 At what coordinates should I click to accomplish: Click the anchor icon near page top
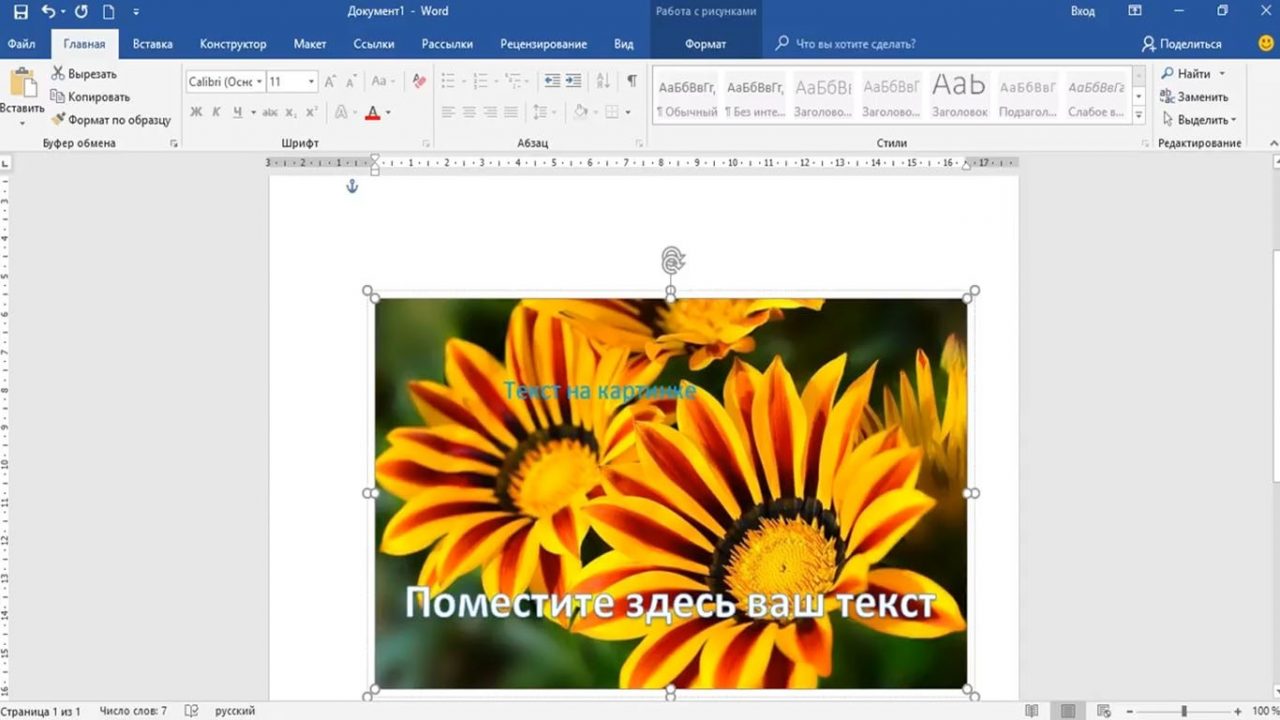tap(351, 187)
